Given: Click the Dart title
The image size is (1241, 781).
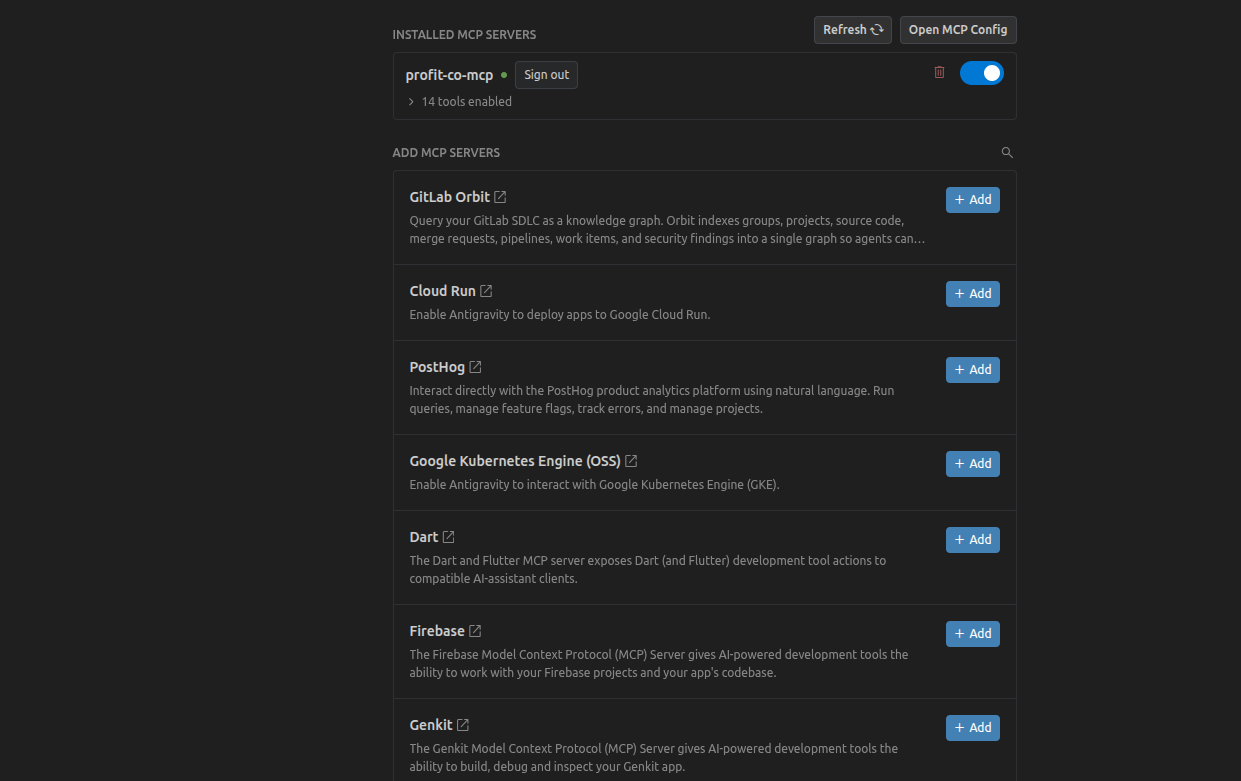Looking at the screenshot, I should tap(424, 537).
